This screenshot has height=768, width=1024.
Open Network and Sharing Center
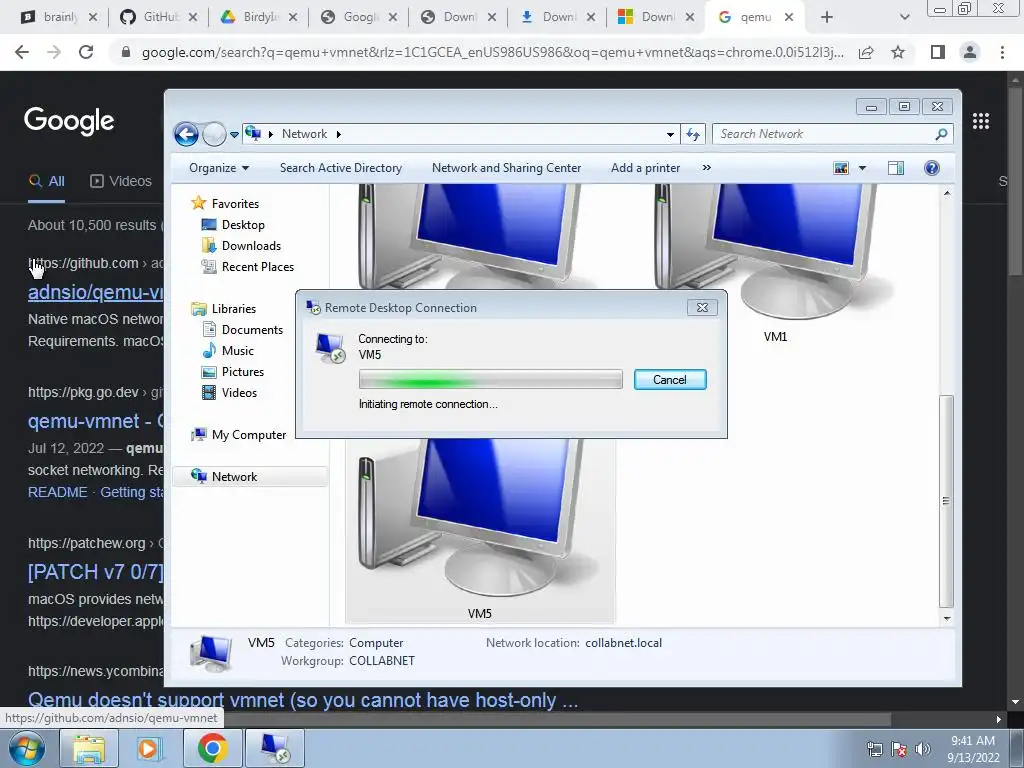(x=506, y=168)
